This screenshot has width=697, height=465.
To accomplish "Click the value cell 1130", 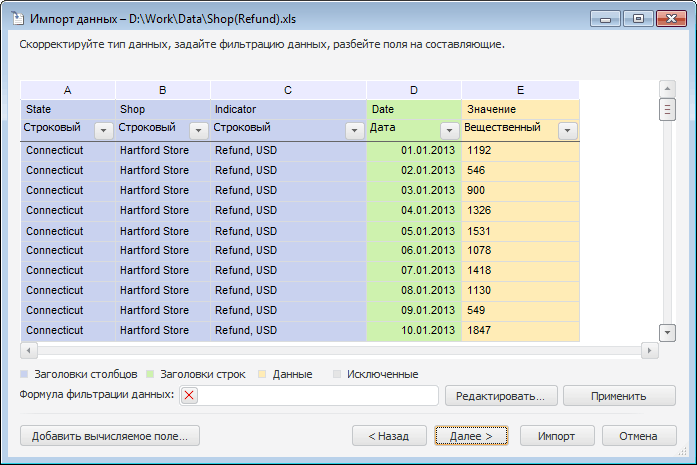I will tap(521, 291).
